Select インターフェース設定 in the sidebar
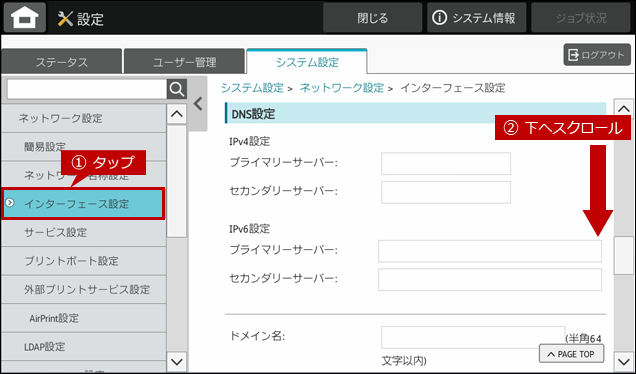The width and height of the screenshot is (636, 374). pos(84,204)
